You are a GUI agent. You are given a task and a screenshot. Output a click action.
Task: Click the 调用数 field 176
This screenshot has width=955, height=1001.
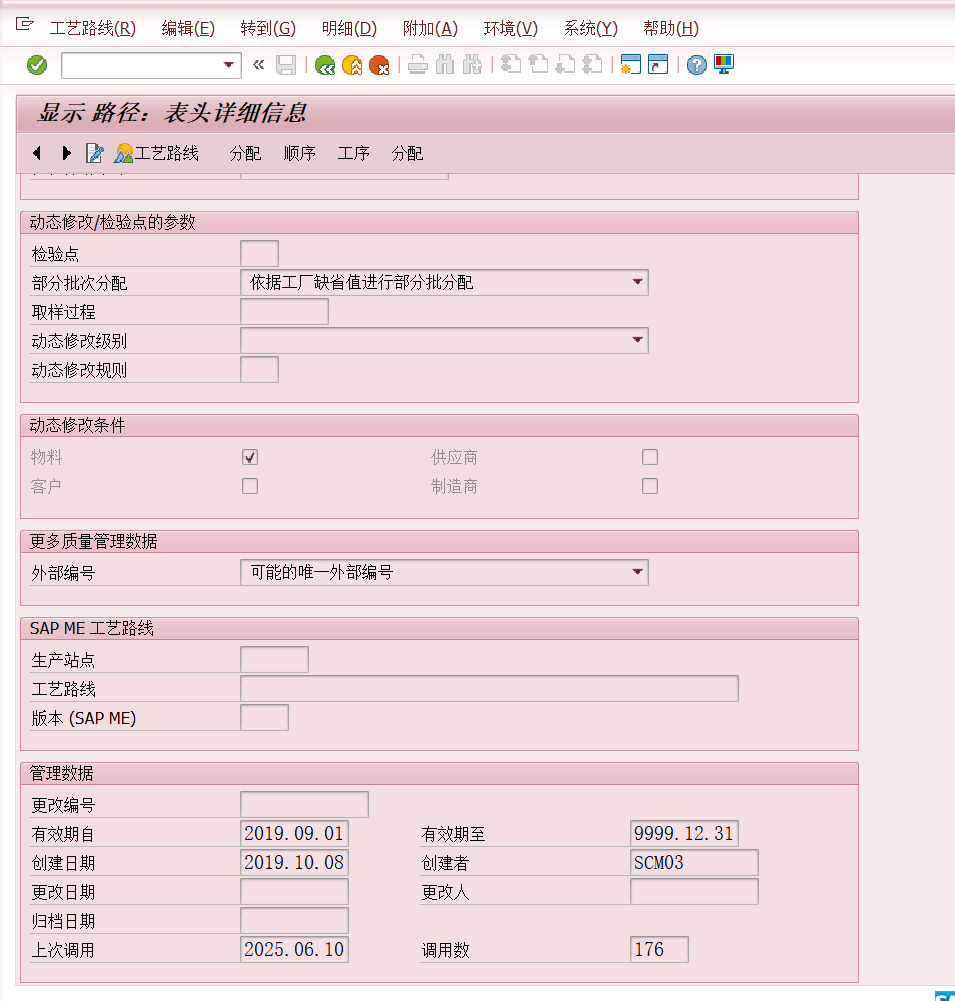659,949
